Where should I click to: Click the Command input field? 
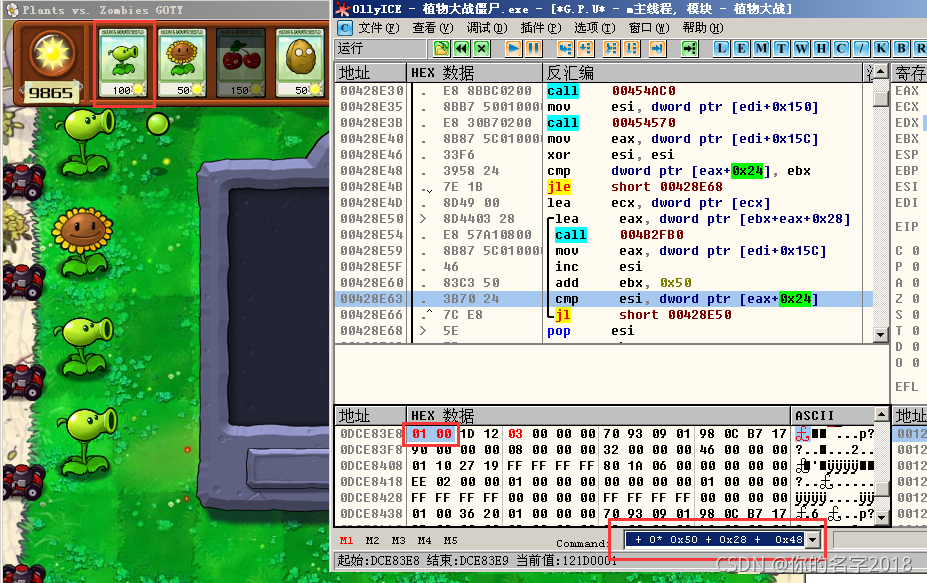[x=716, y=539]
